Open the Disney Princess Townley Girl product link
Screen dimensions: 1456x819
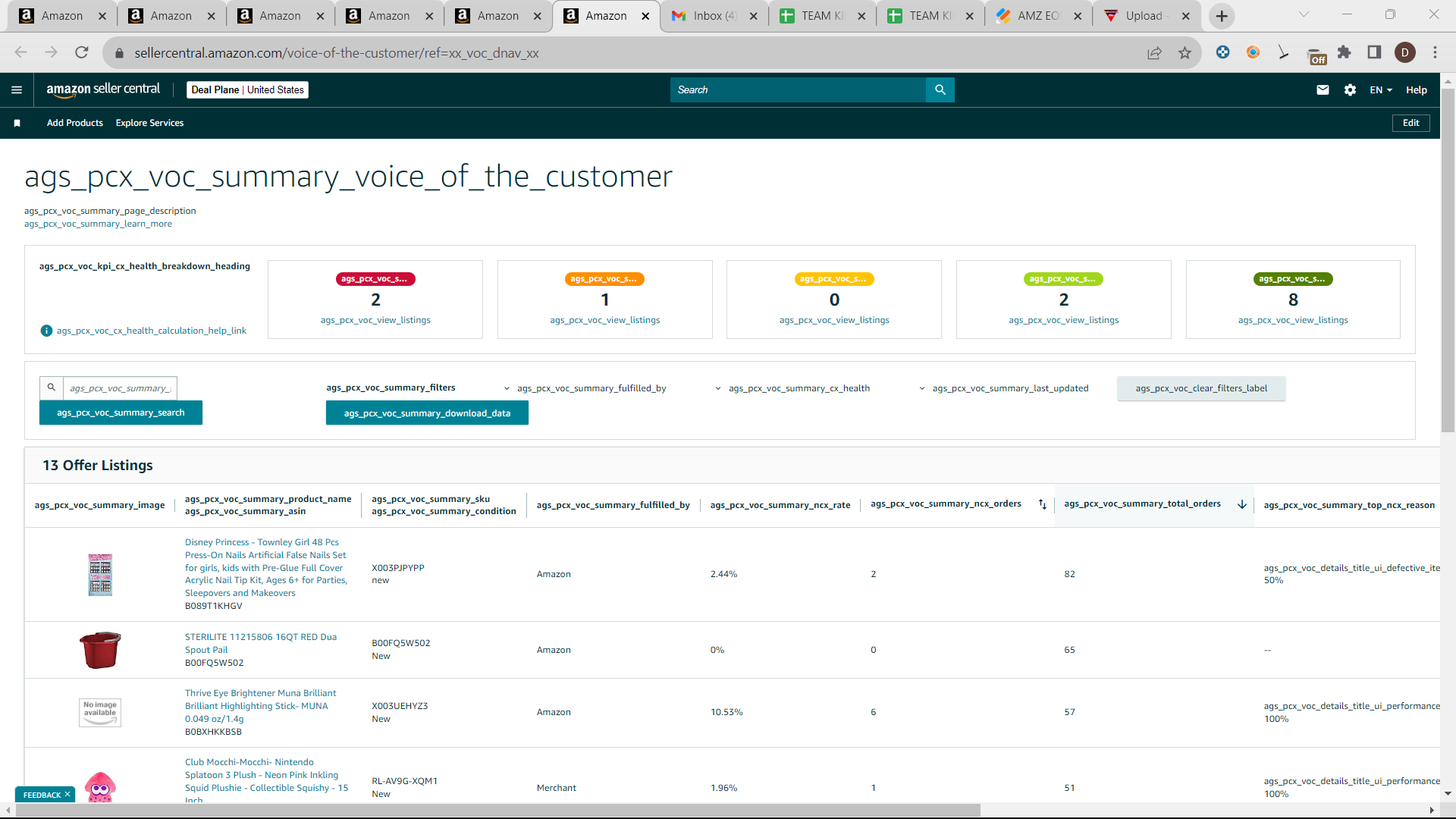coord(266,567)
